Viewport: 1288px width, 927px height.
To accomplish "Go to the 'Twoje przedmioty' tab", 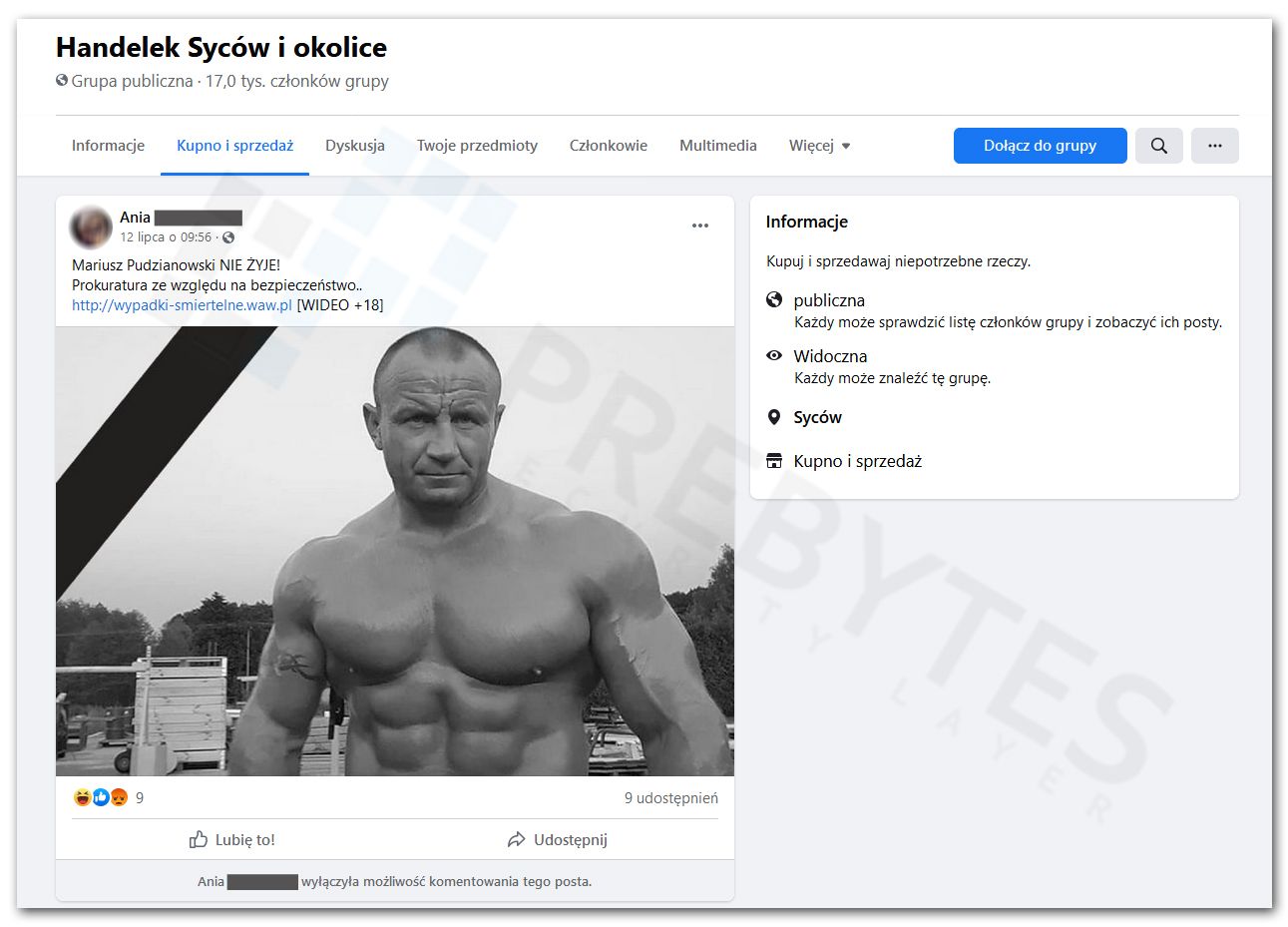I will pos(477,146).
